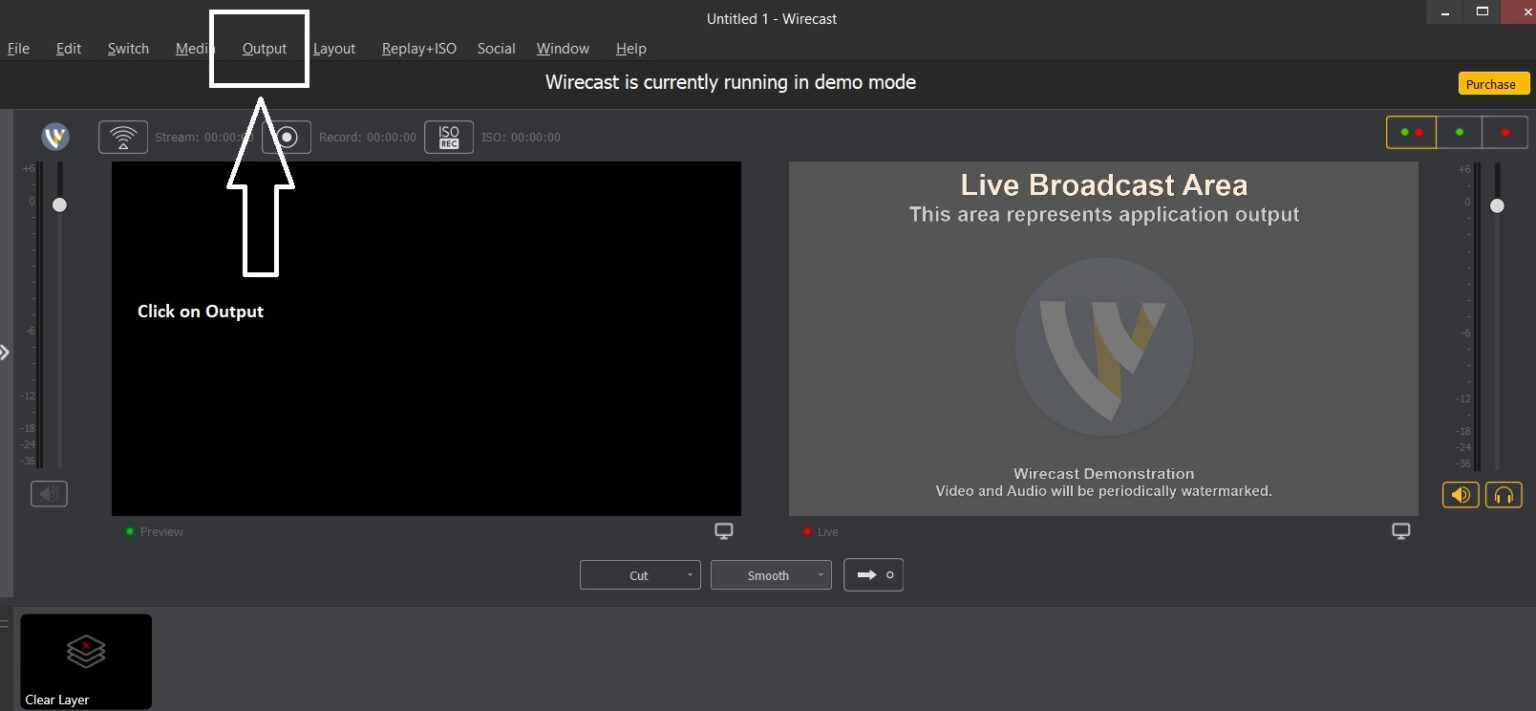Viewport: 1536px width, 711px height.
Task: Open Preview monitor output icon
Action: (724, 531)
